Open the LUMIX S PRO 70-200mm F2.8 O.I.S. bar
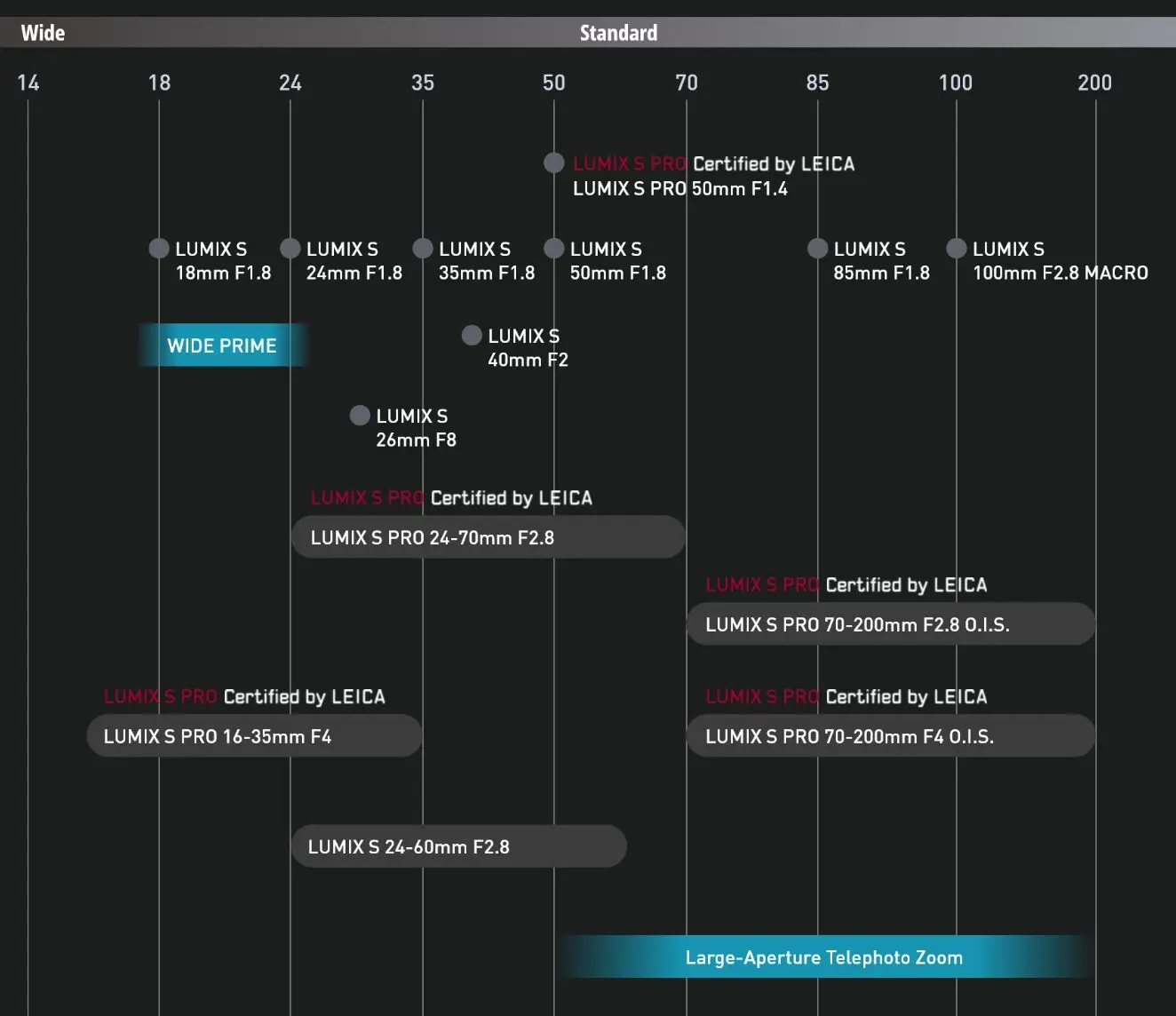This screenshot has width=1176, height=1016. pyautogui.click(x=890, y=624)
